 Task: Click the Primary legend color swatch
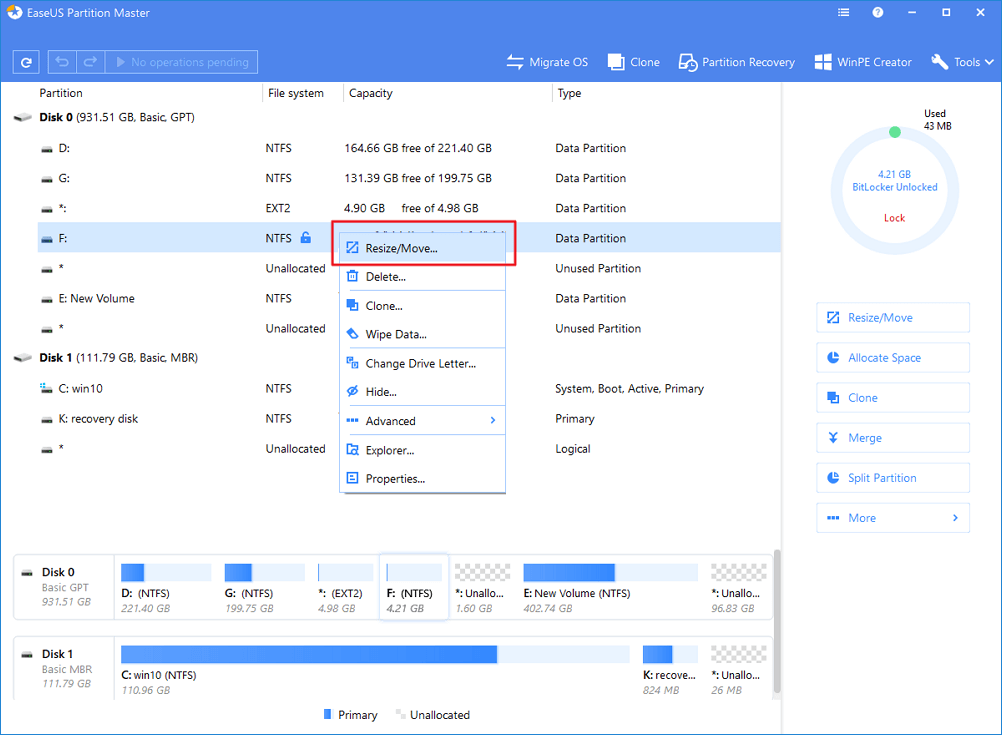[328, 714]
